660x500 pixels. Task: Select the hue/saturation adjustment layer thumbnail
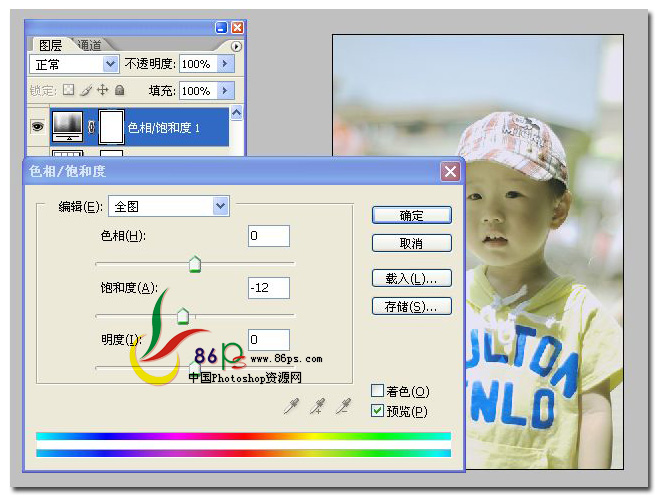coord(67,127)
